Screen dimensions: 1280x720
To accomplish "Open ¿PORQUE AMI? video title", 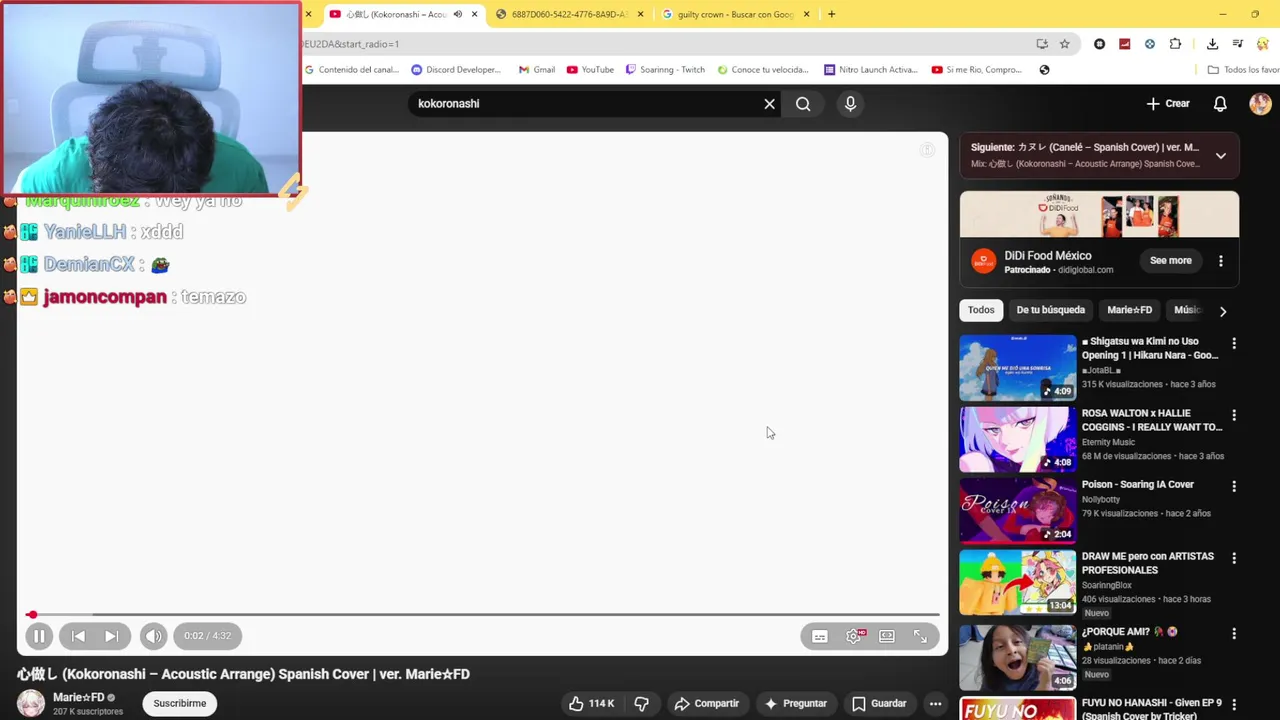I will click(x=1129, y=632).
